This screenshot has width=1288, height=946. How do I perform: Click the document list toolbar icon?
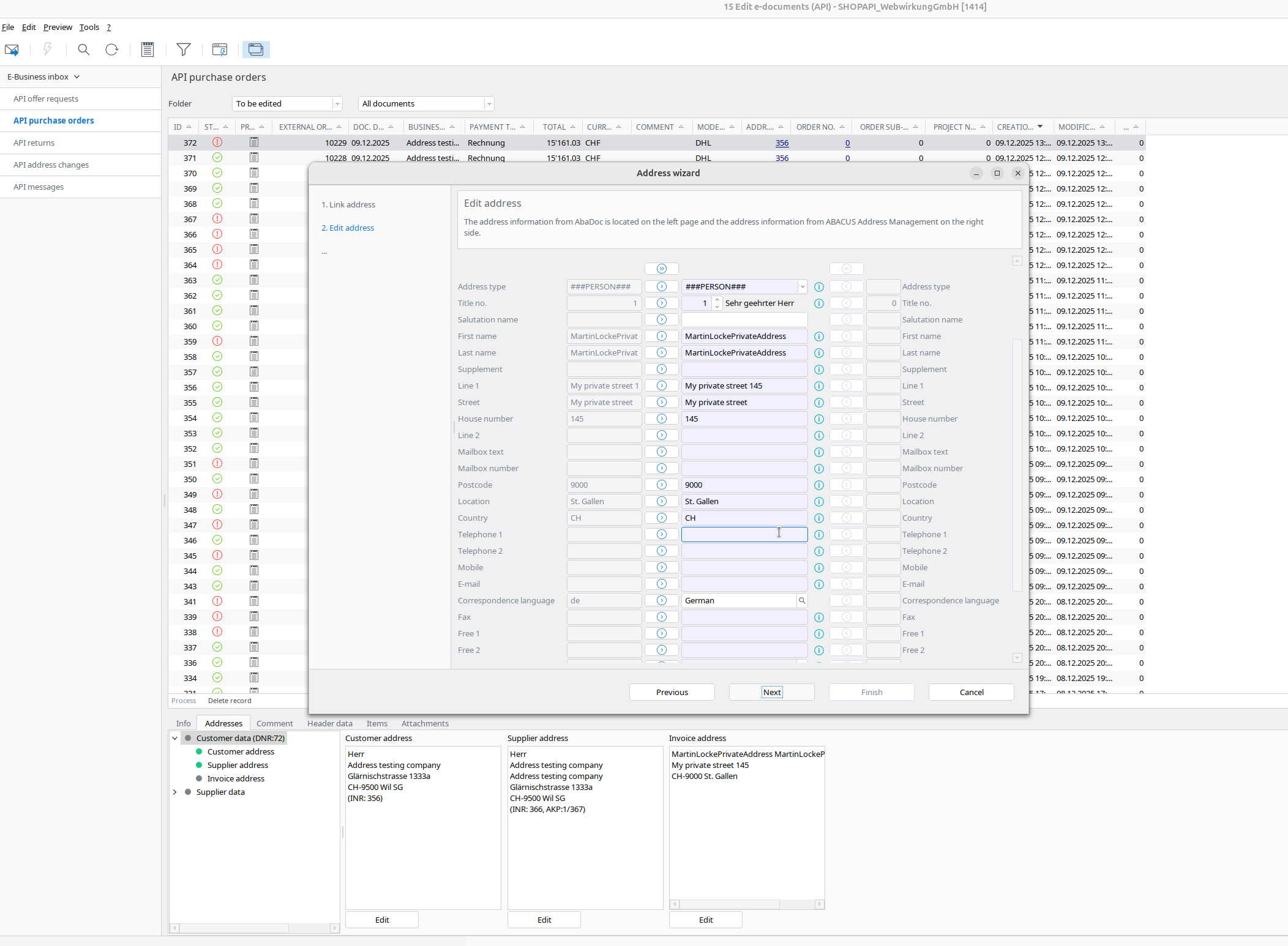148,50
